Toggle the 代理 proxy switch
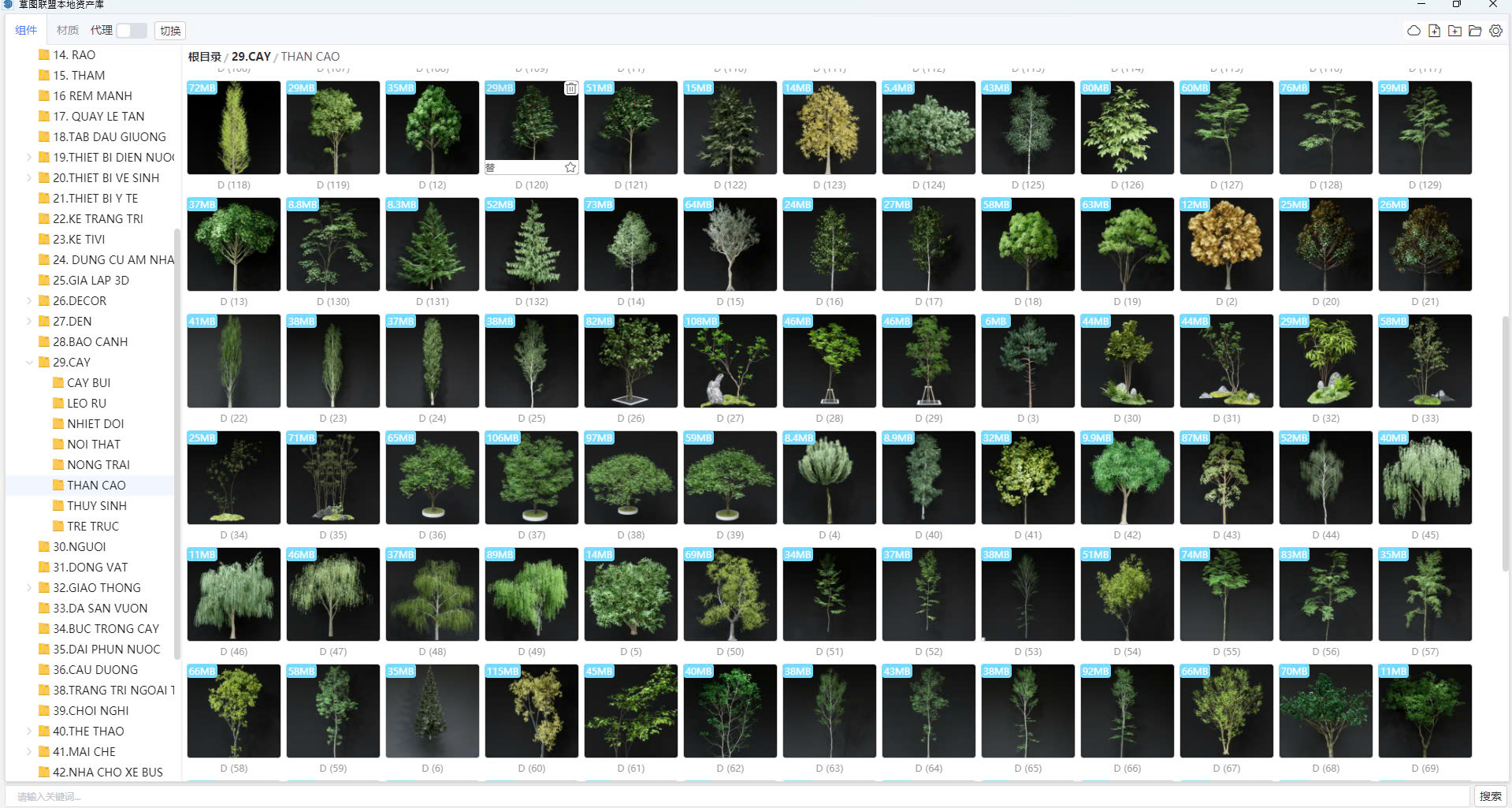 pos(131,31)
